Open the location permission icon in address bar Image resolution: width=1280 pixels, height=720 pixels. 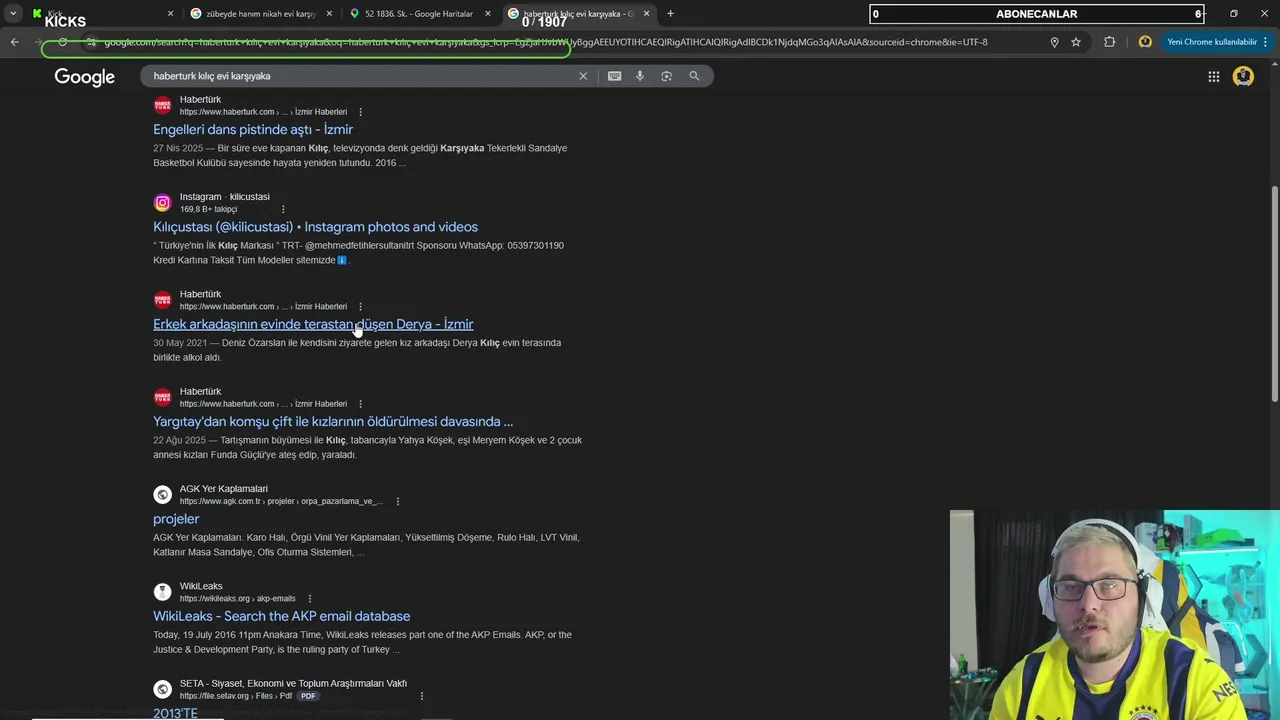tap(1054, 42)
